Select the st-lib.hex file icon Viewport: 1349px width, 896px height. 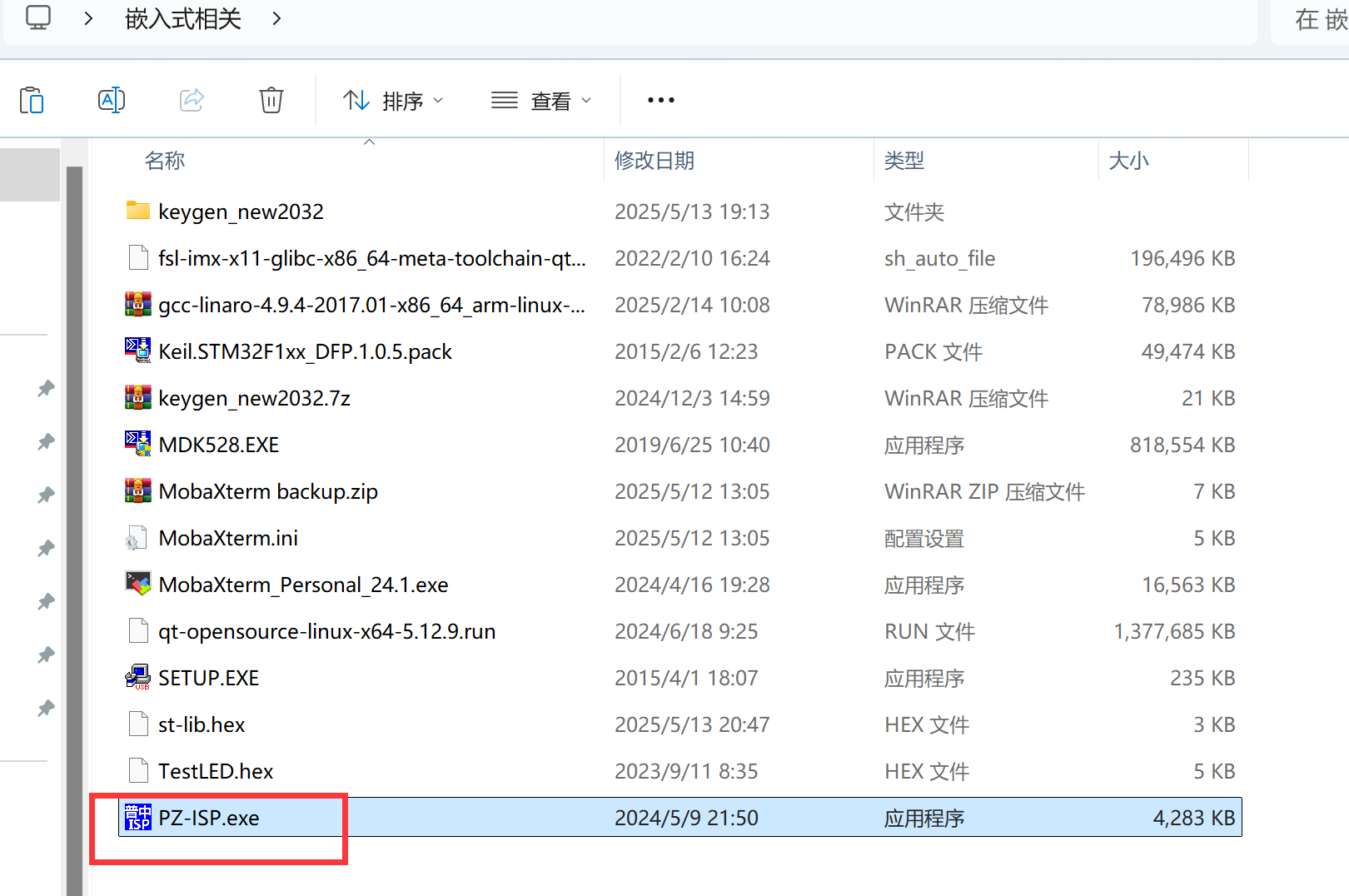point(138,724)
